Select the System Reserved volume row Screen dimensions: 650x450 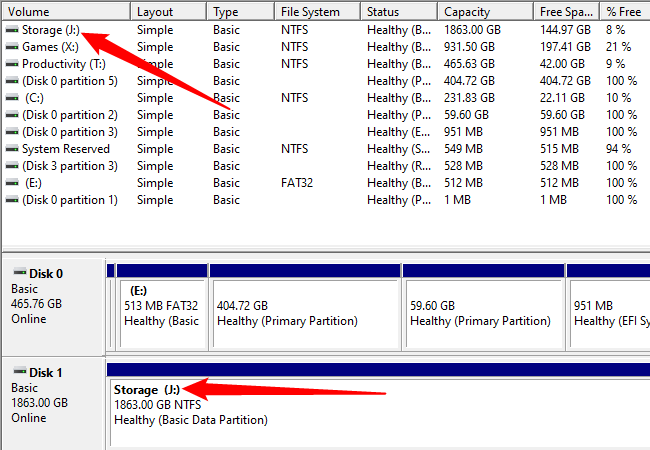326,149
